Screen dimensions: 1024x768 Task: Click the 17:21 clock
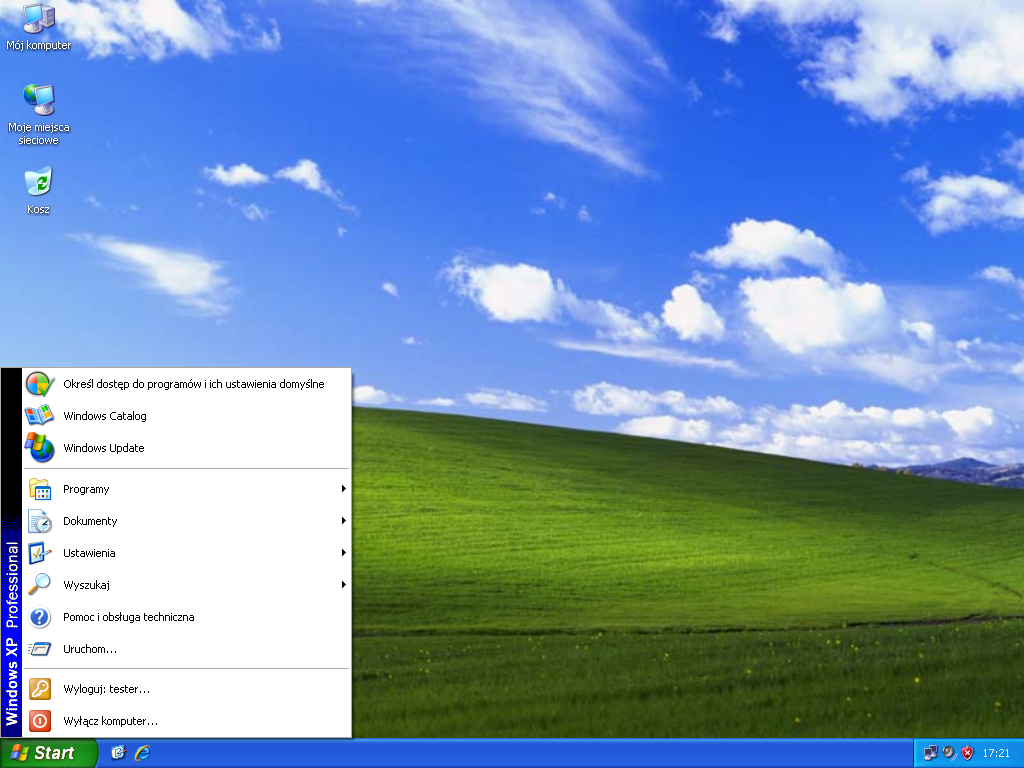click(x=996, y=753)
